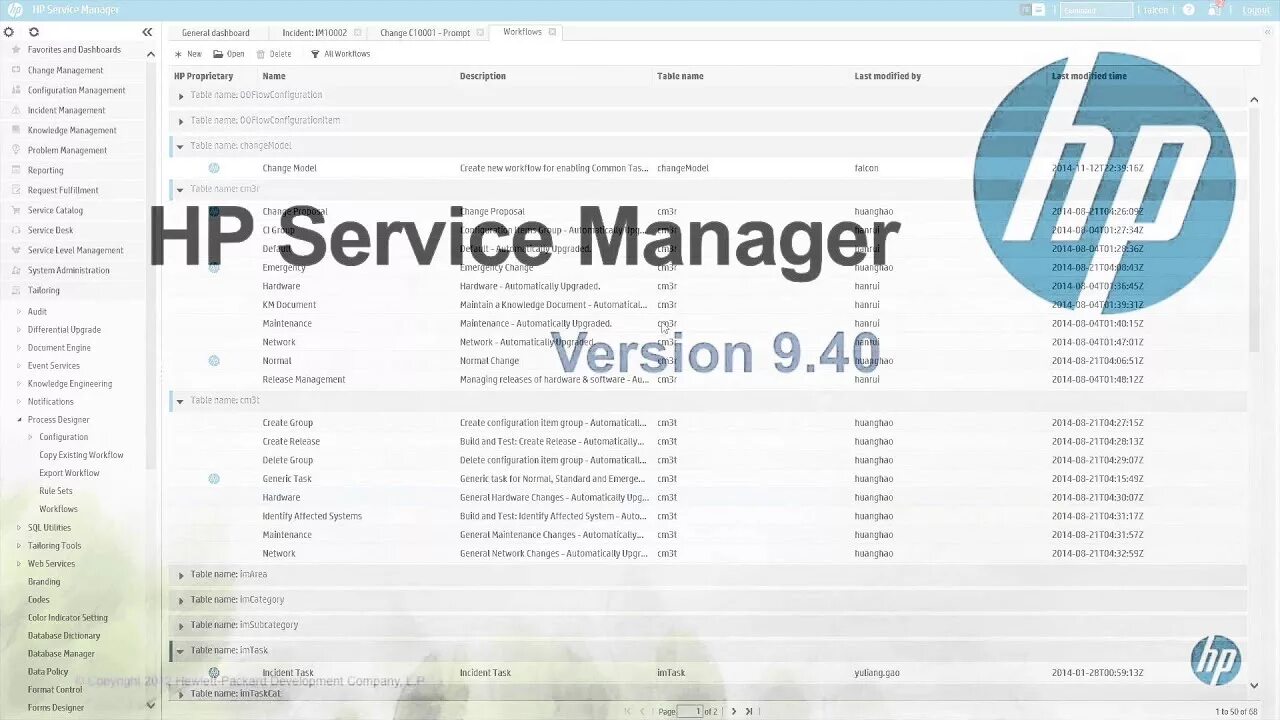Open Export Workflow in Process Designer
Image resolution: width=1280 pixels, height=720 pixels.
pyautogui.click(x=69, y=473)
